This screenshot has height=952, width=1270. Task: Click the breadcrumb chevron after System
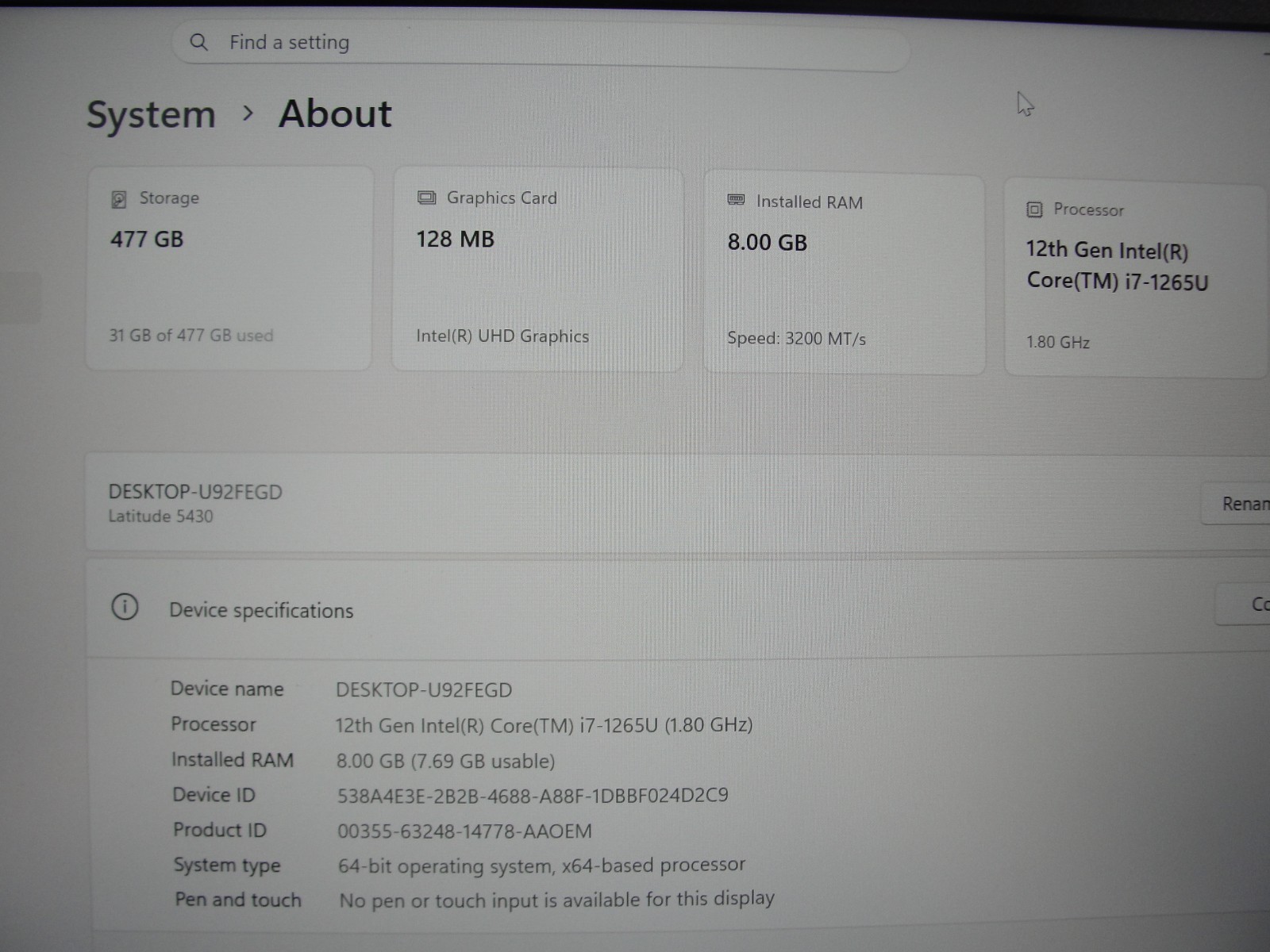coord(248,114)
